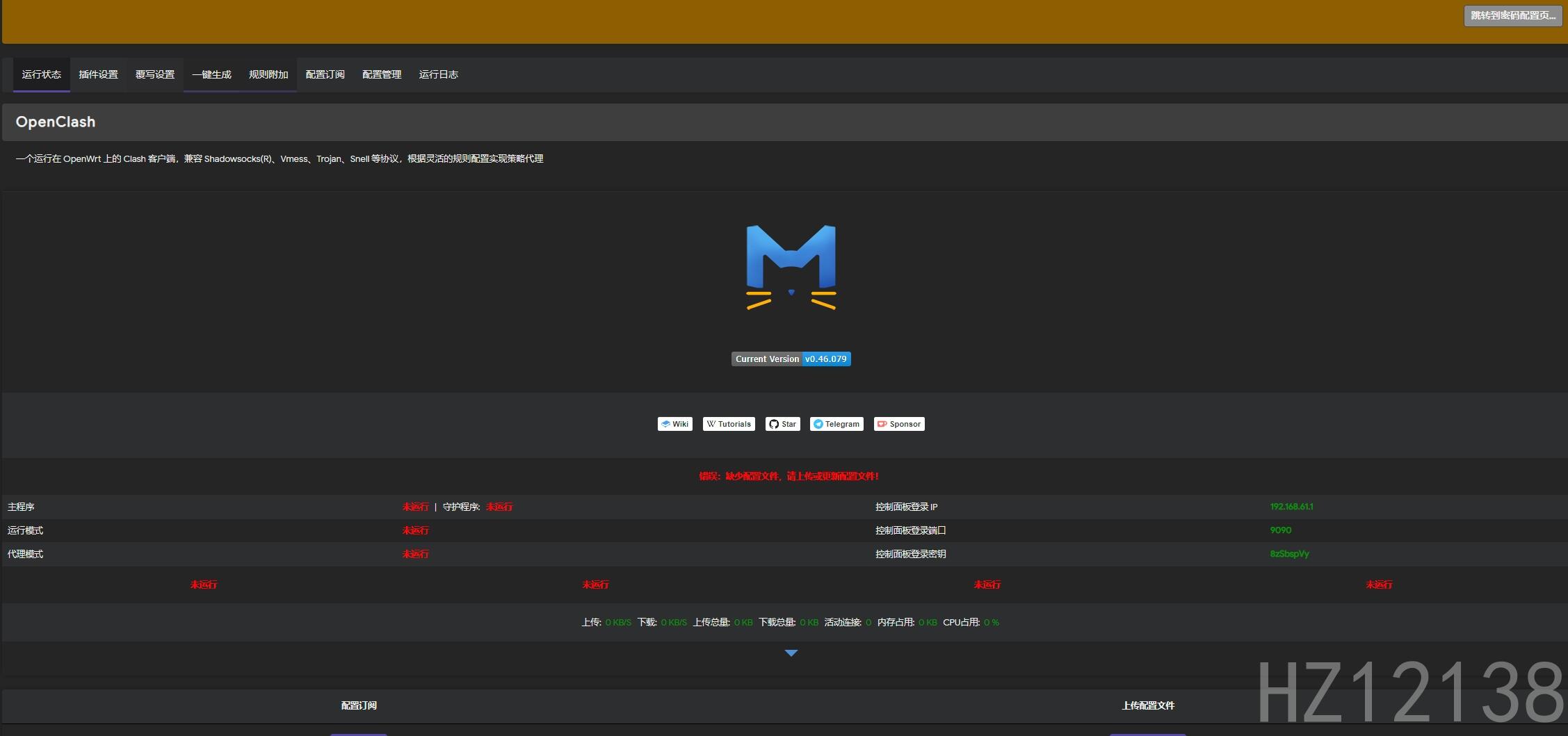Select the 一键生成 tab
This screenshot has width=1568, height=736.
211,74
